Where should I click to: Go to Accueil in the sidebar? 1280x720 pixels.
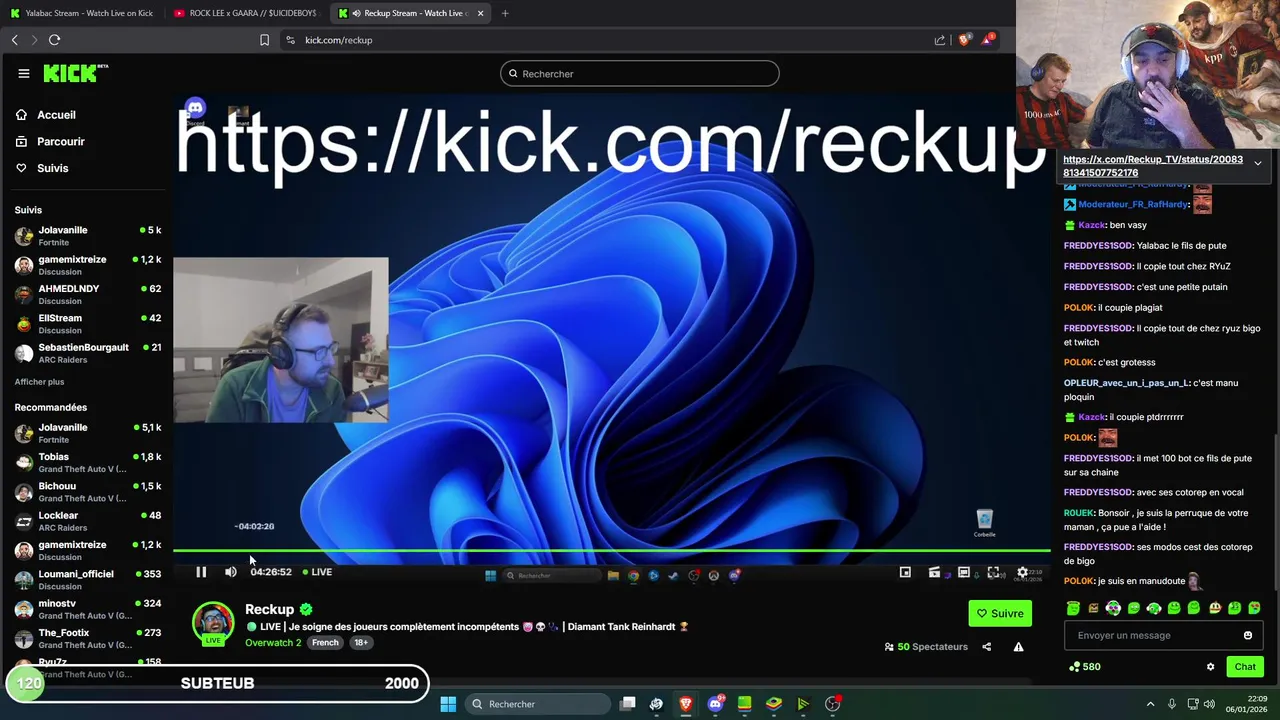pyautogui.click(x=46, y=115)
